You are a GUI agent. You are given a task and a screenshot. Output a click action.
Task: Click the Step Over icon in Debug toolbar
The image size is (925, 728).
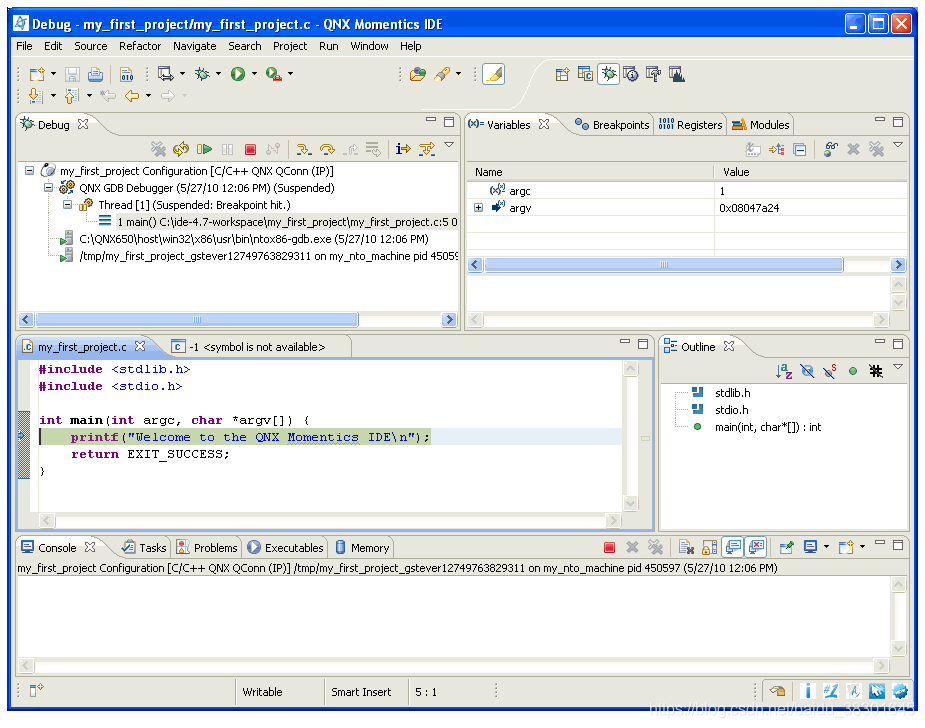coord(327,149)
